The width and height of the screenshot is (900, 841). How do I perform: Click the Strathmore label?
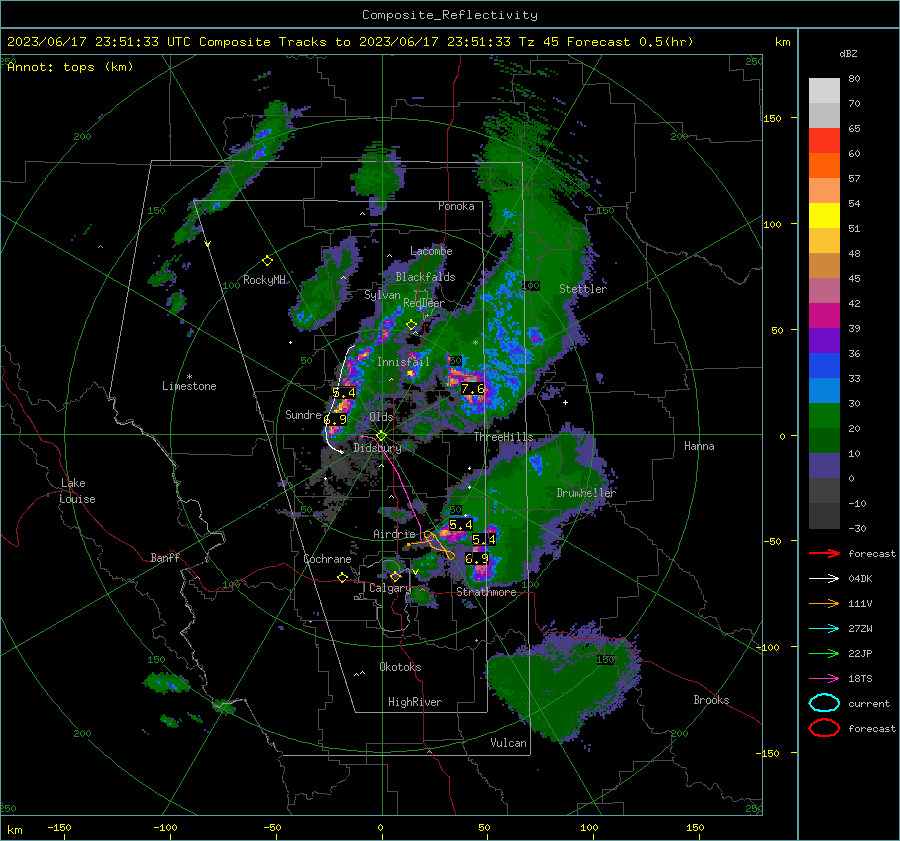click(x=486, y=592)
